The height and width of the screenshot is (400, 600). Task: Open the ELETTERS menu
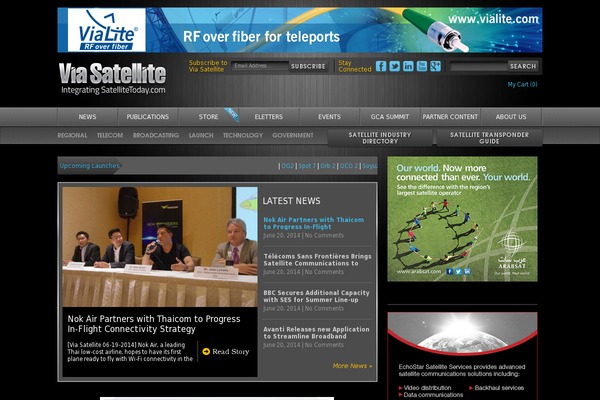click(x=269, y=117)
